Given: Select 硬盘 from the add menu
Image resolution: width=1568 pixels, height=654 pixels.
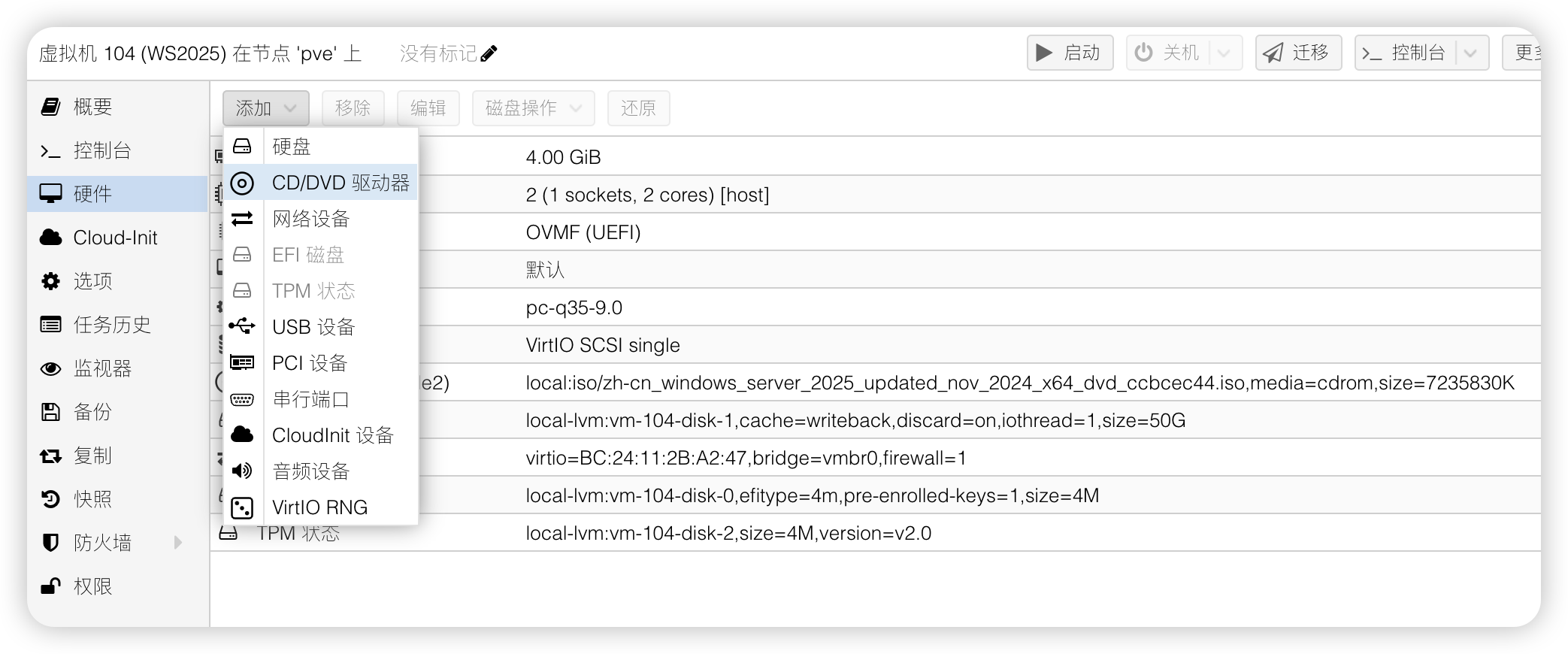Looking at the screenshot, I should click(292, 147).
